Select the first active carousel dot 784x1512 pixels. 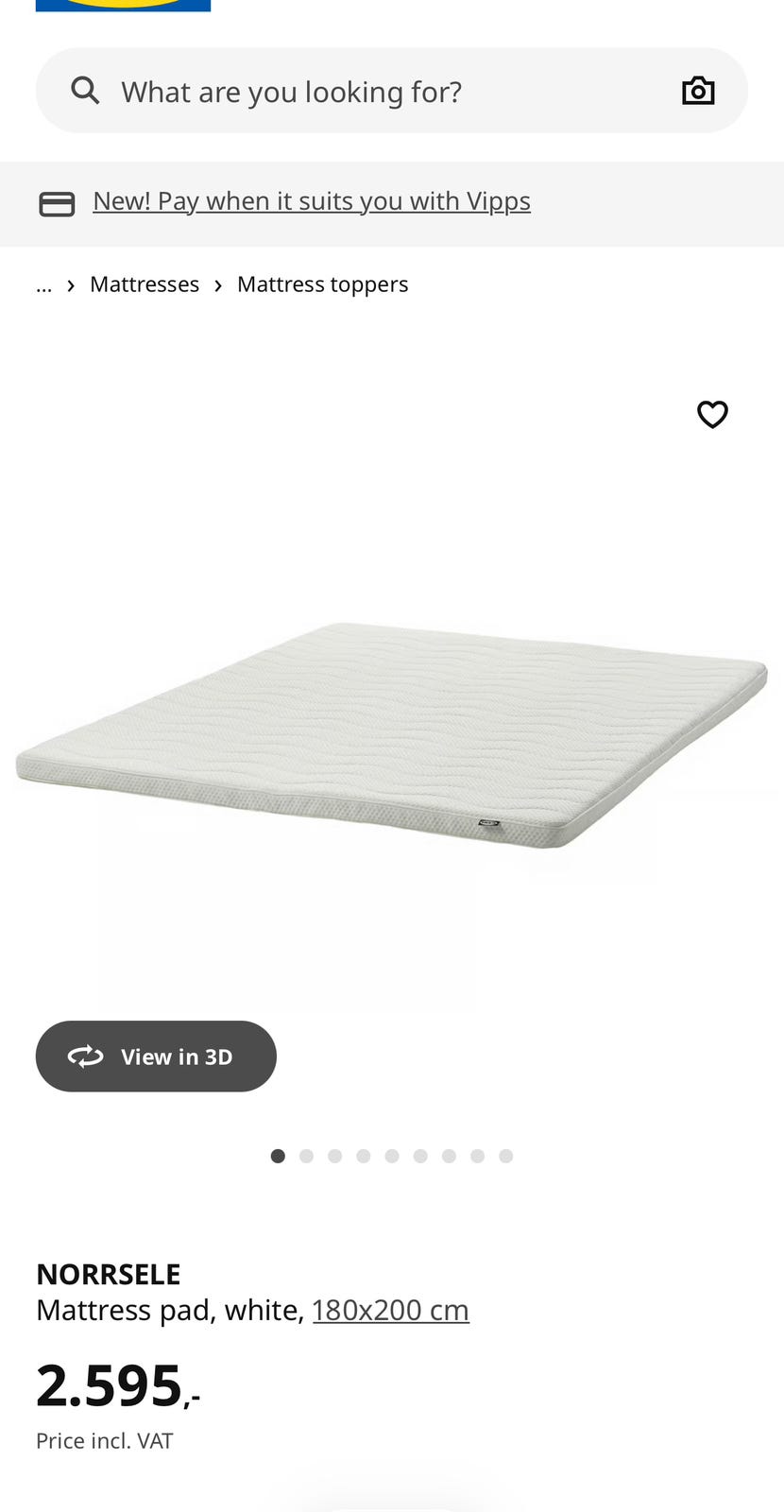[x=278, y=1156]
